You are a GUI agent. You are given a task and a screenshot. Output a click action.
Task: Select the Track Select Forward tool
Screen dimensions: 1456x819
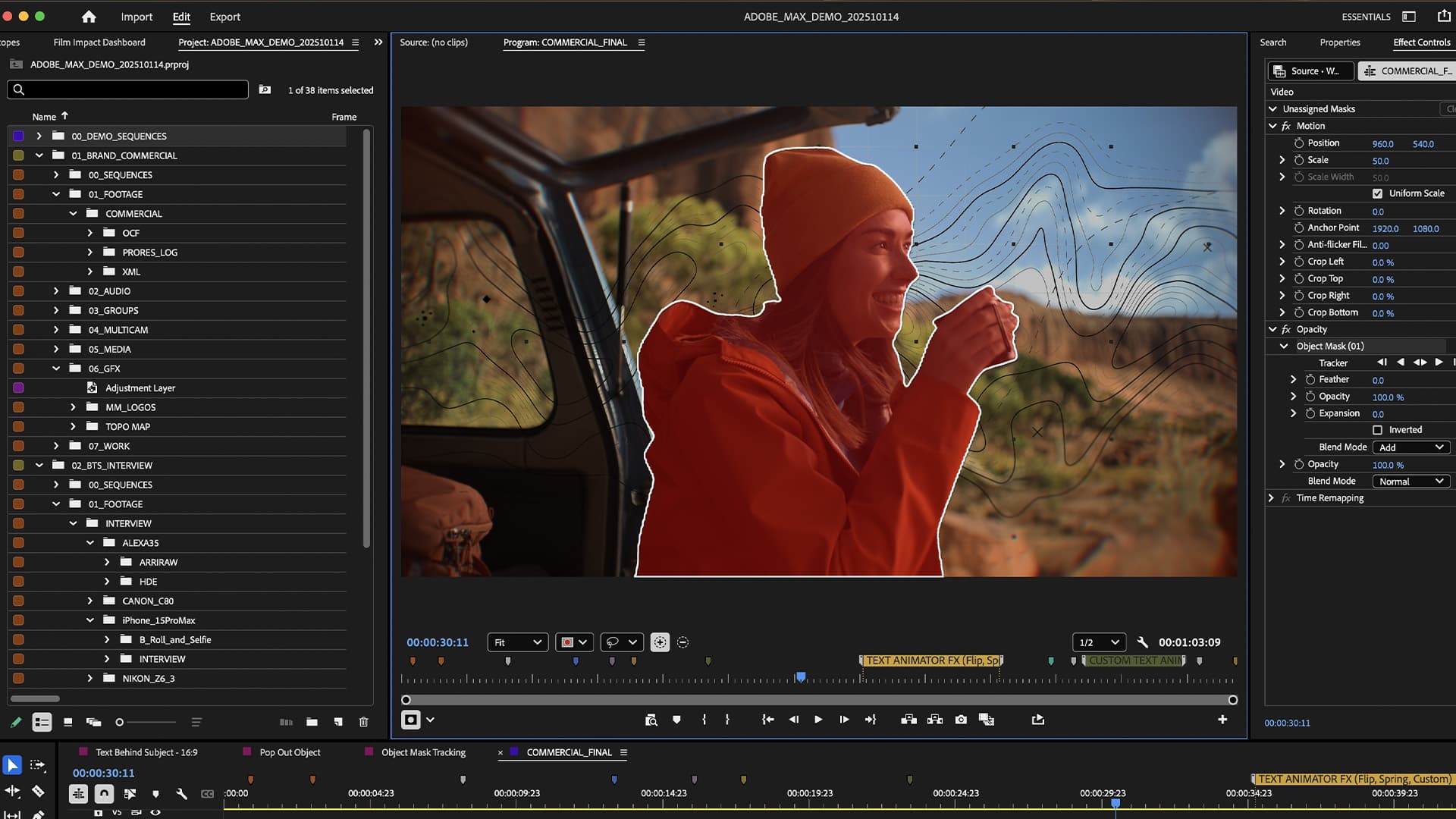tap(37, 765)
